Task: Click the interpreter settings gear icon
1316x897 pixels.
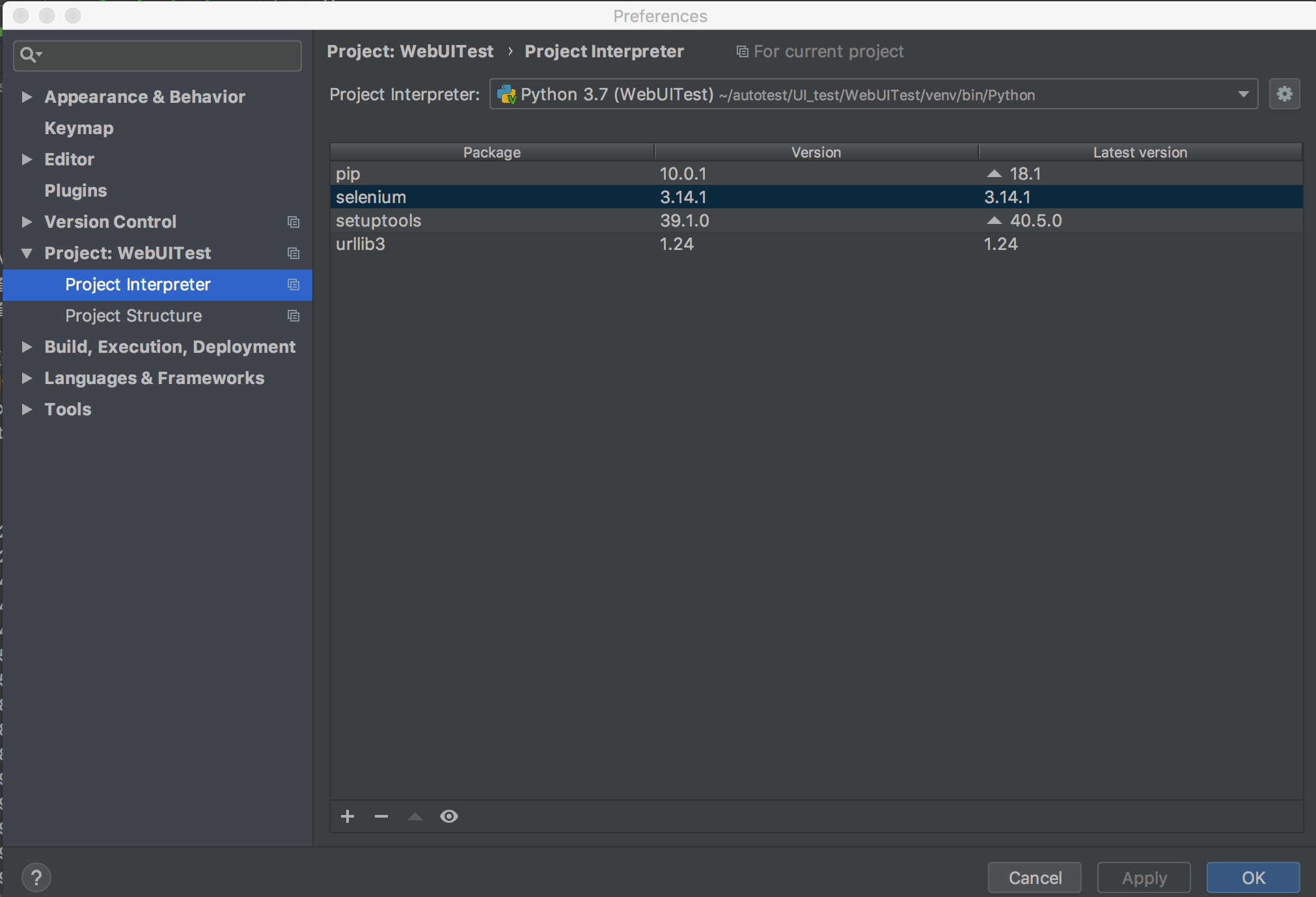Action: pos(1284,94)
